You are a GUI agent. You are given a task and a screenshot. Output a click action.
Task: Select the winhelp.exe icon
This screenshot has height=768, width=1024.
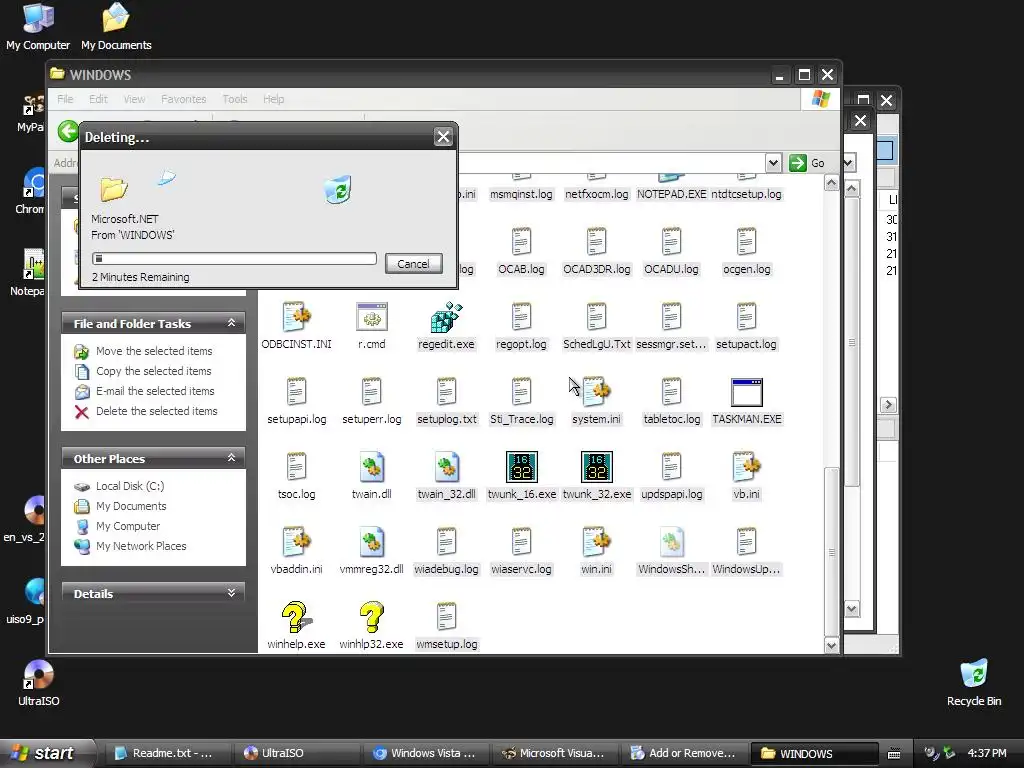pos(296,618)
